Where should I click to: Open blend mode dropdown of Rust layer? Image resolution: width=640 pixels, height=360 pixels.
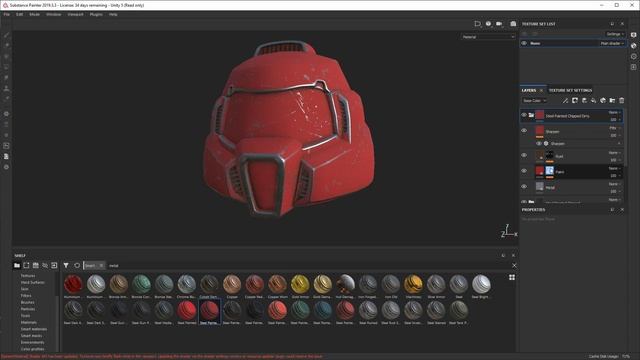tap(614, 153)
